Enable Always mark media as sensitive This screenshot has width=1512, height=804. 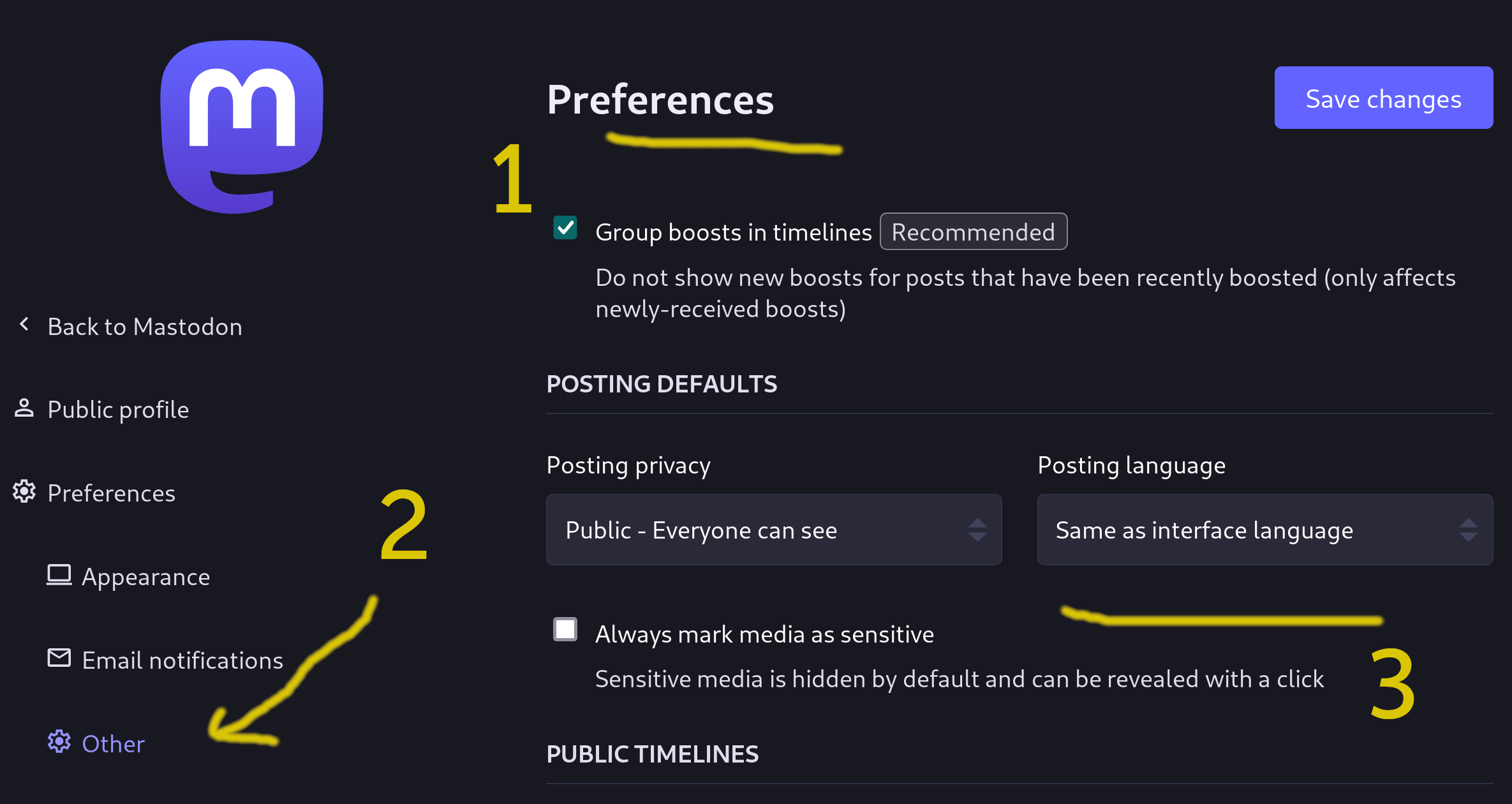click(x=565, y=629)
